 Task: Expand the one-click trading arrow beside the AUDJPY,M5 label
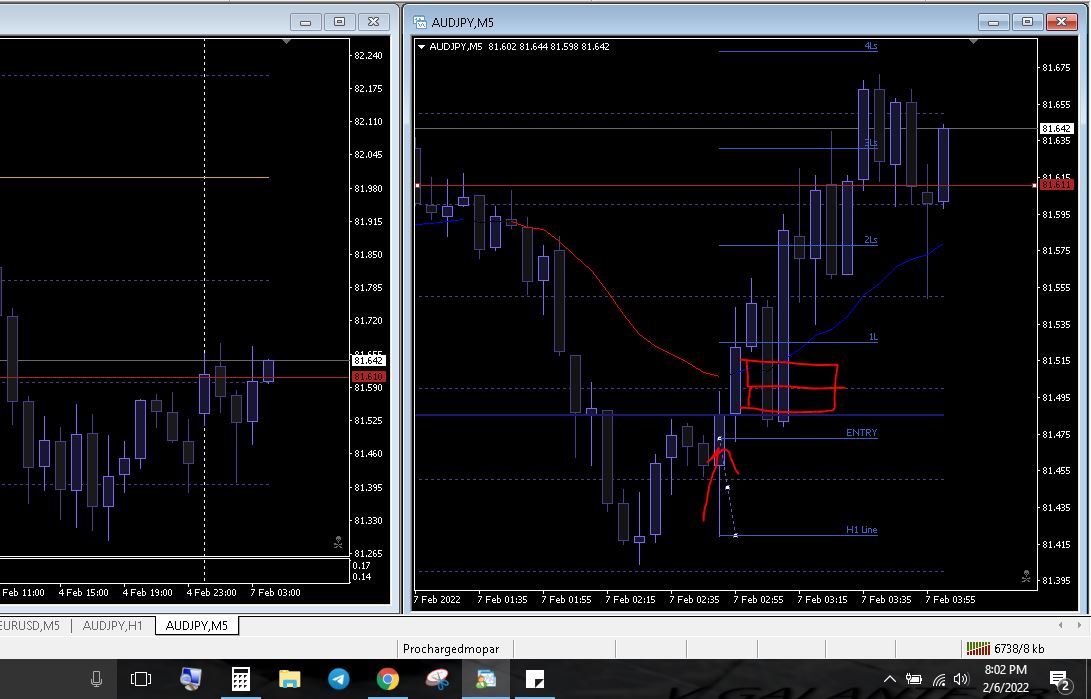(422, 47)
